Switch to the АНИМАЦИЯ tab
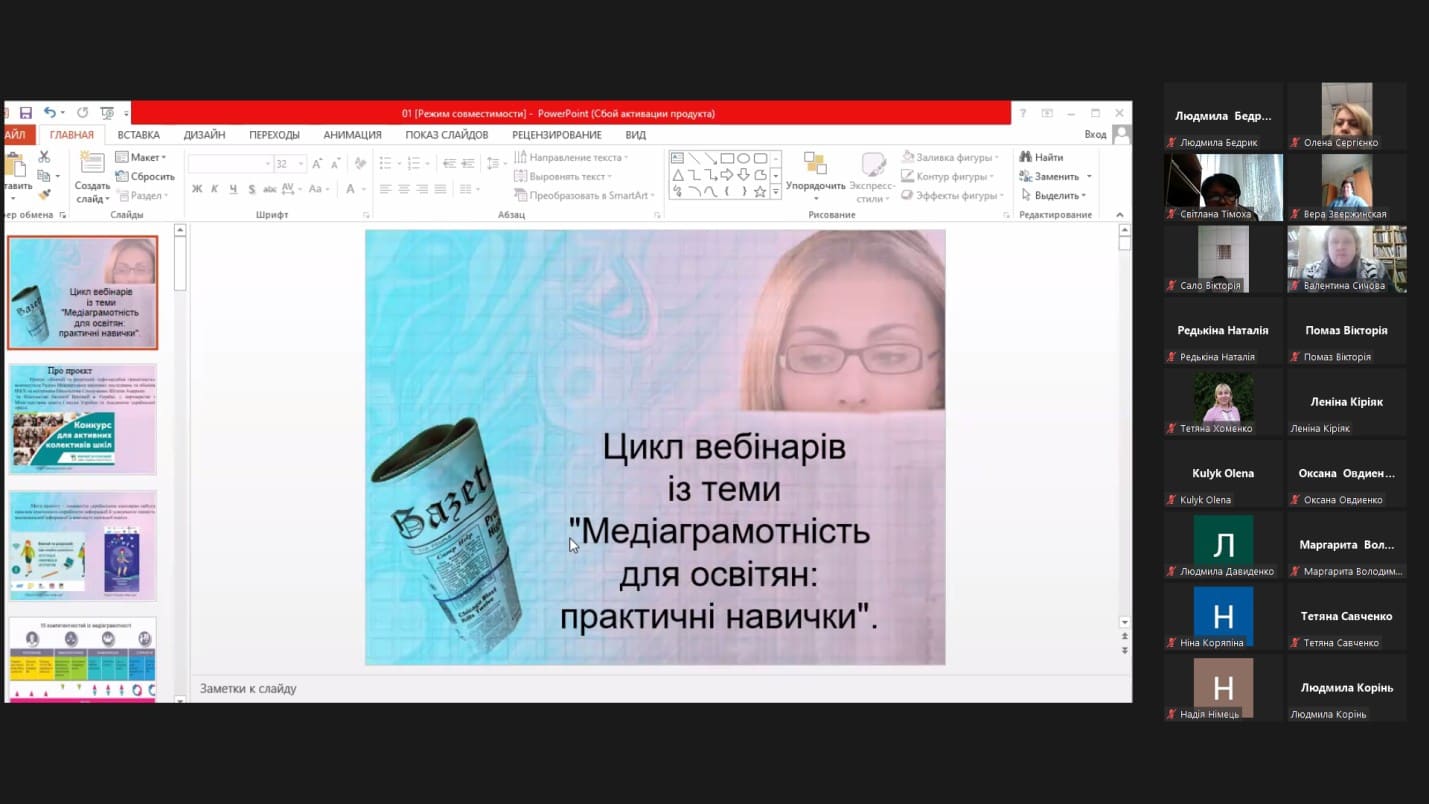 (352, 135)
